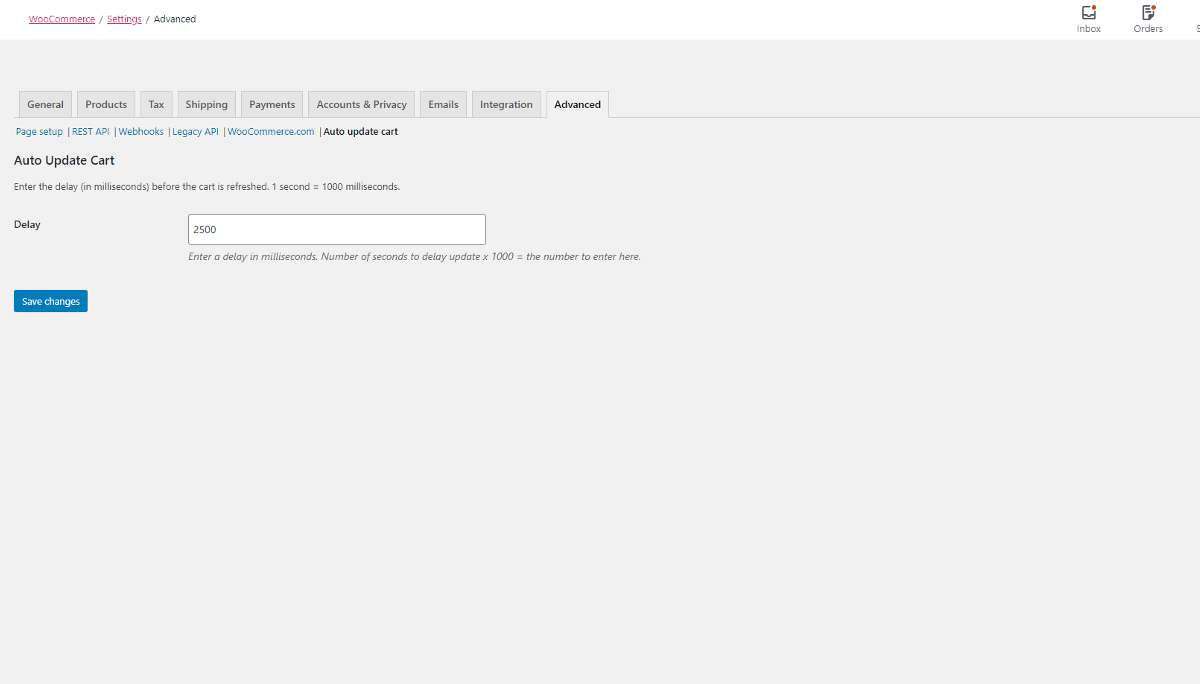View Legacy API settings
This screenshot has width=1200, height=684.
195,131
